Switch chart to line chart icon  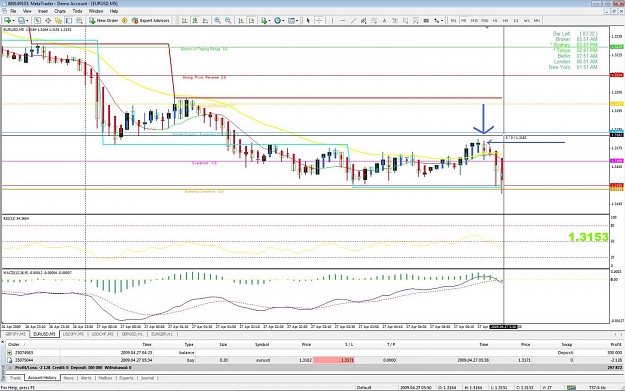(205, 20)
